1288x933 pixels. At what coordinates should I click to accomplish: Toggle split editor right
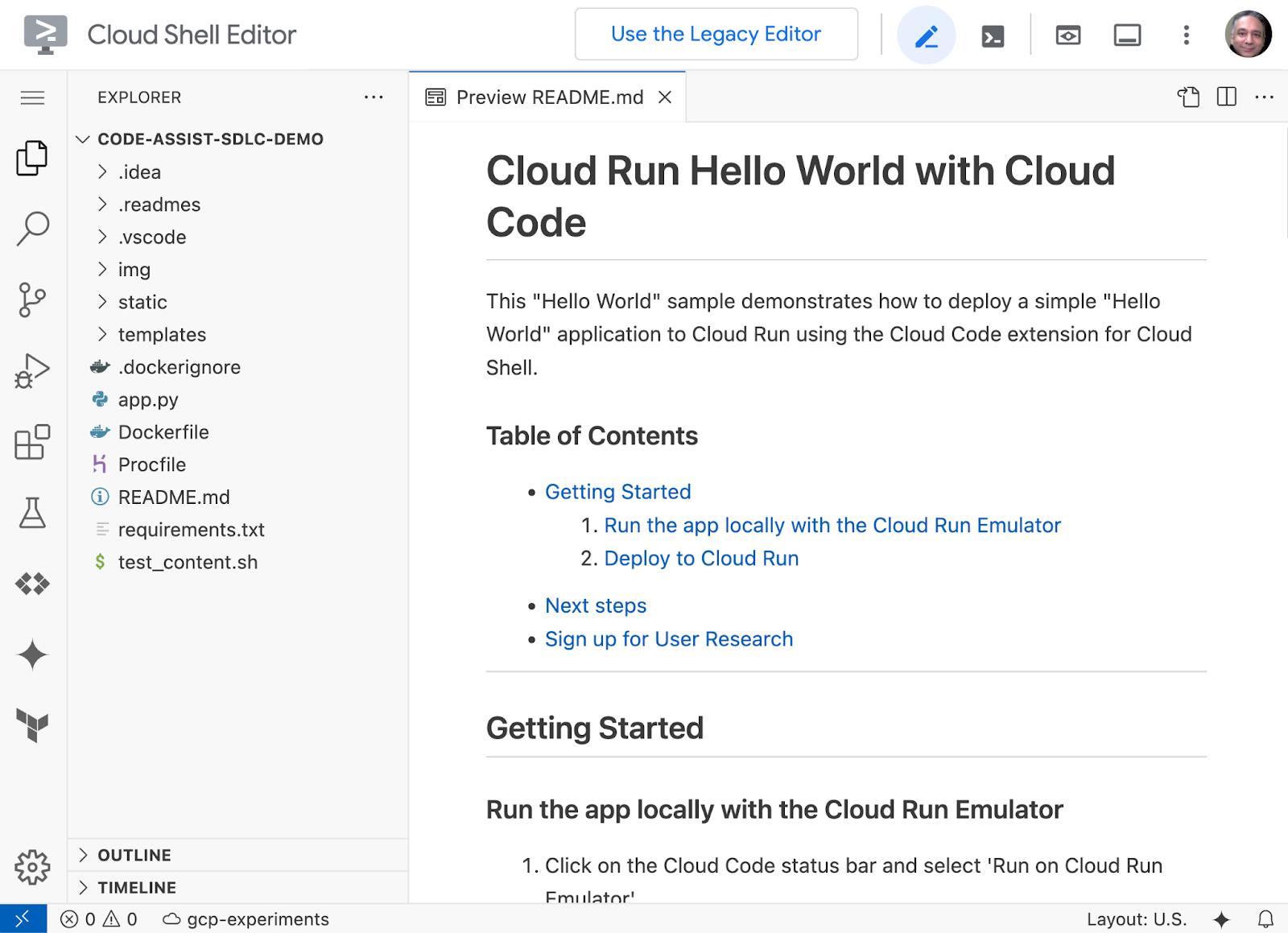coord(1226,97)
